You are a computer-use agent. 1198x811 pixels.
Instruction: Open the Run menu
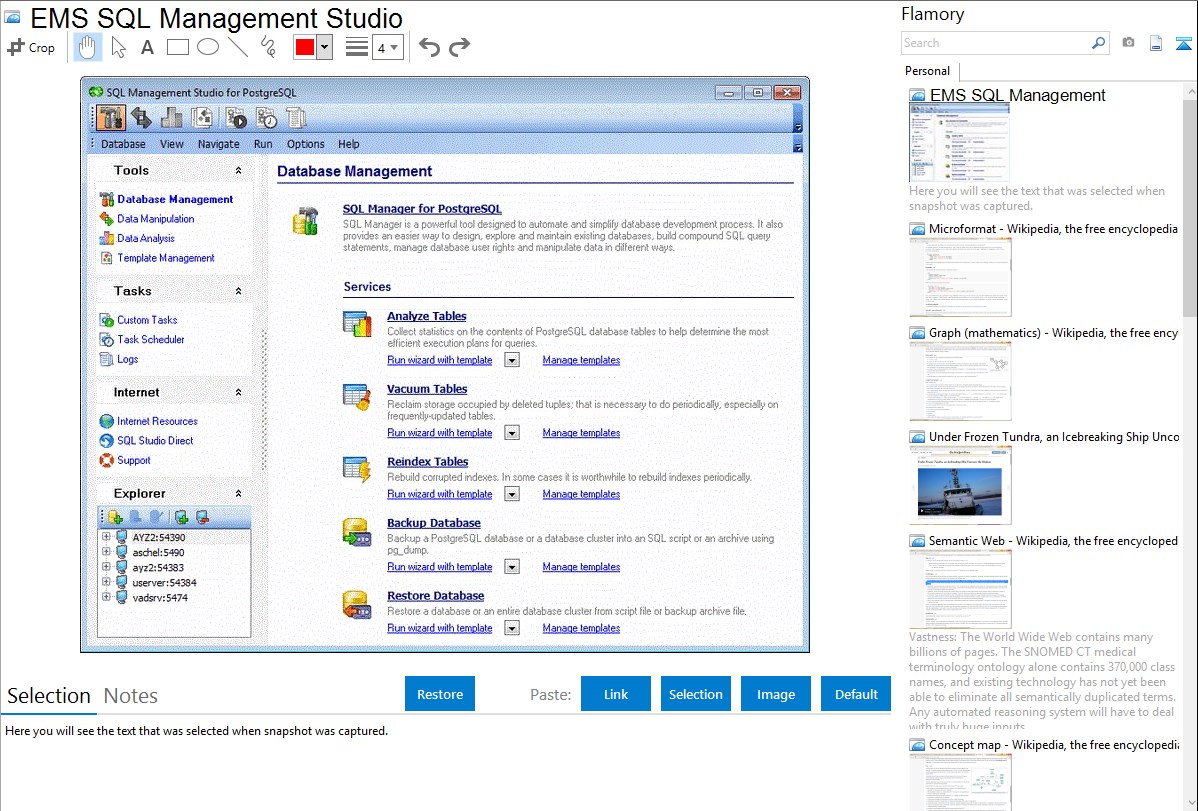click(x=263, y=144)
